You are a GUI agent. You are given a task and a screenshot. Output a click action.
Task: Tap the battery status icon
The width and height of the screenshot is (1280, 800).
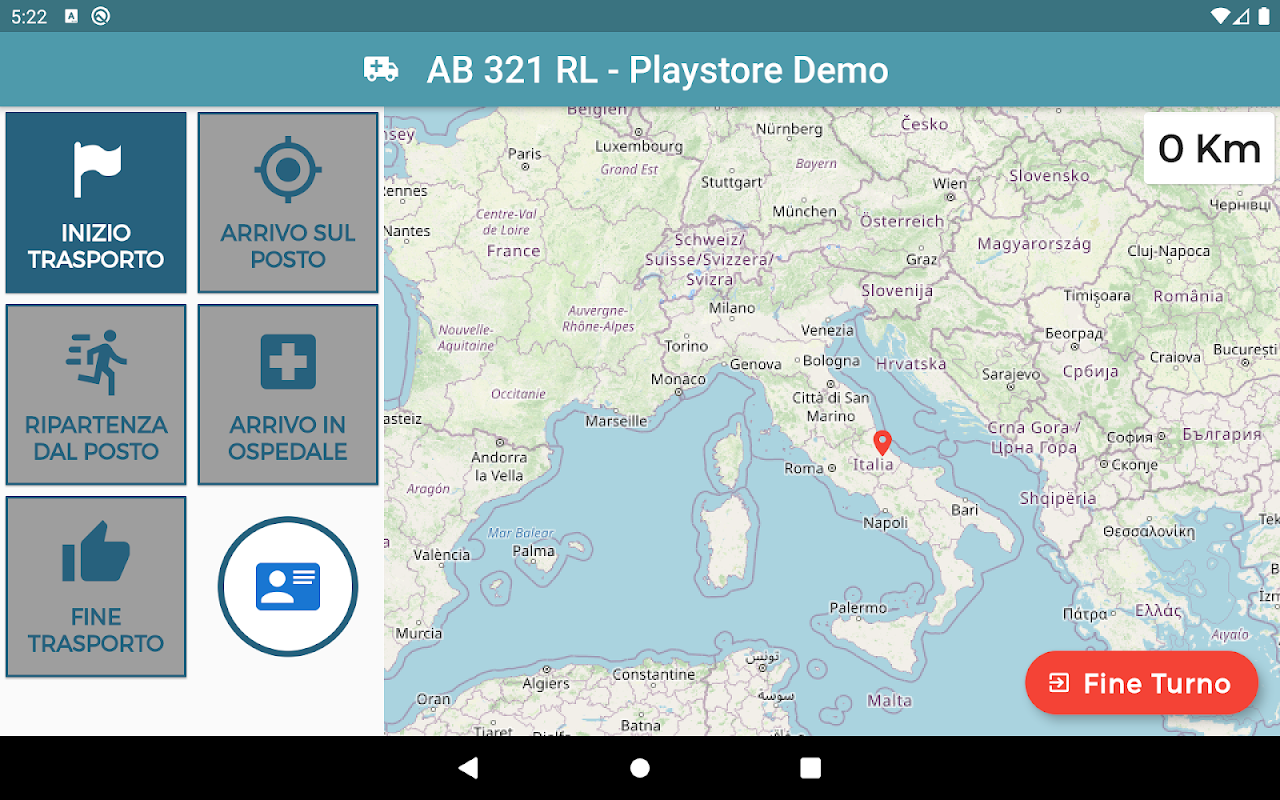pos(1263,16)
